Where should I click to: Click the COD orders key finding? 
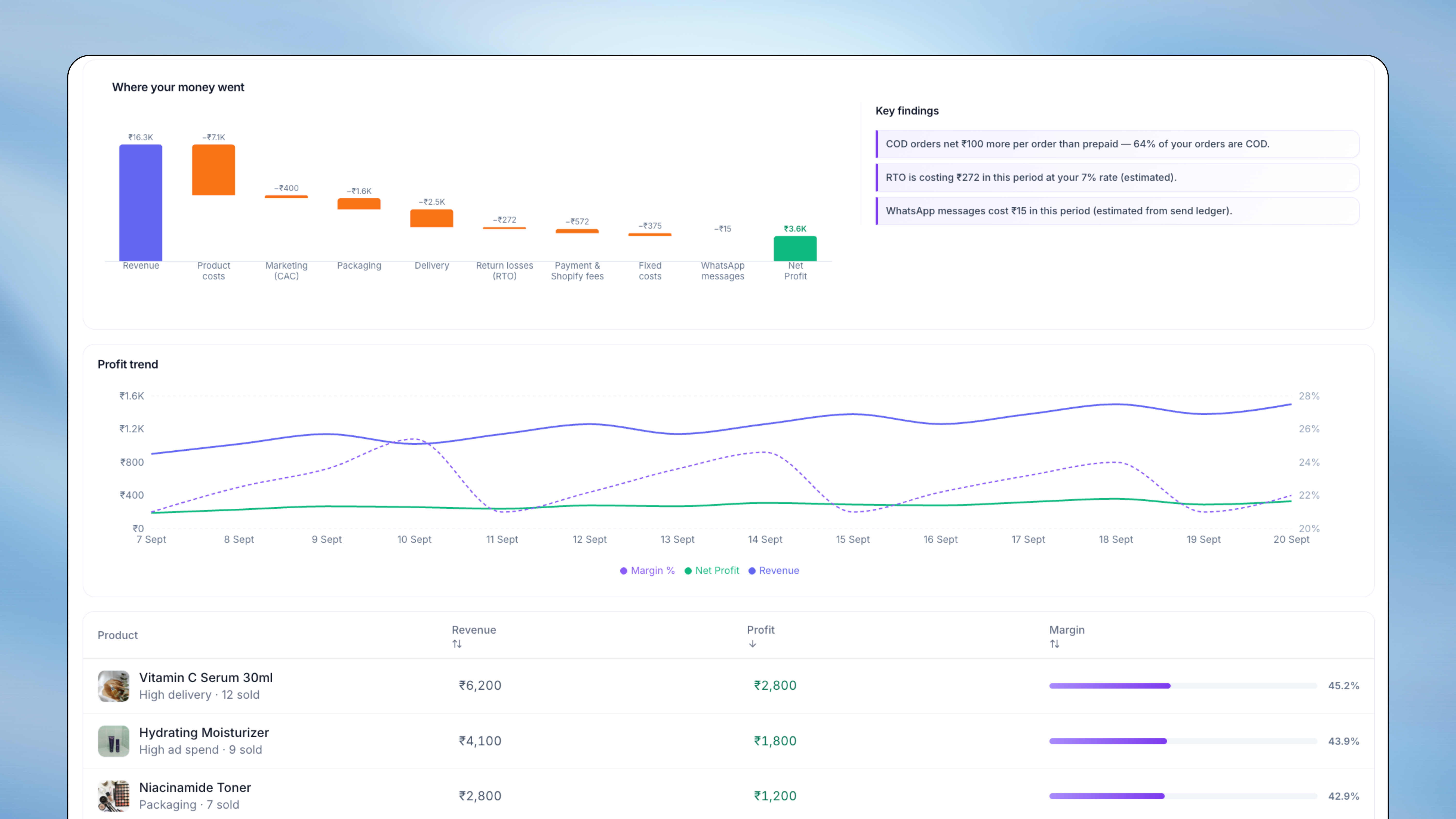(x=1117, y=144)
